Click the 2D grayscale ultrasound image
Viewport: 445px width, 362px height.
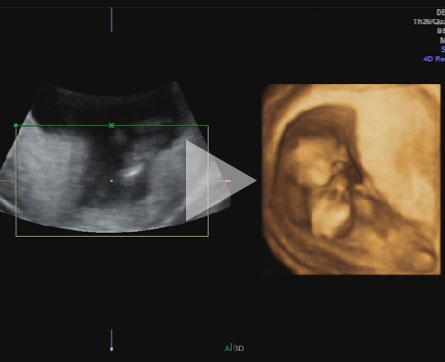(110, 157)
